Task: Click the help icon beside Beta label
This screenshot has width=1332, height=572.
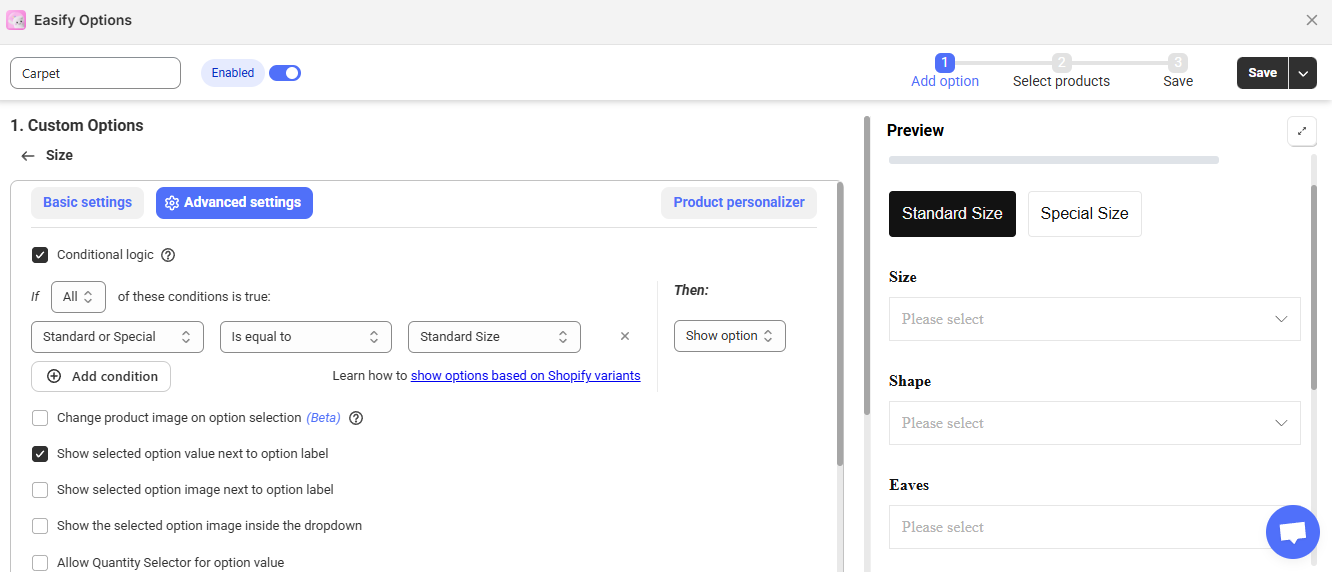Action: tap(355, 418)
